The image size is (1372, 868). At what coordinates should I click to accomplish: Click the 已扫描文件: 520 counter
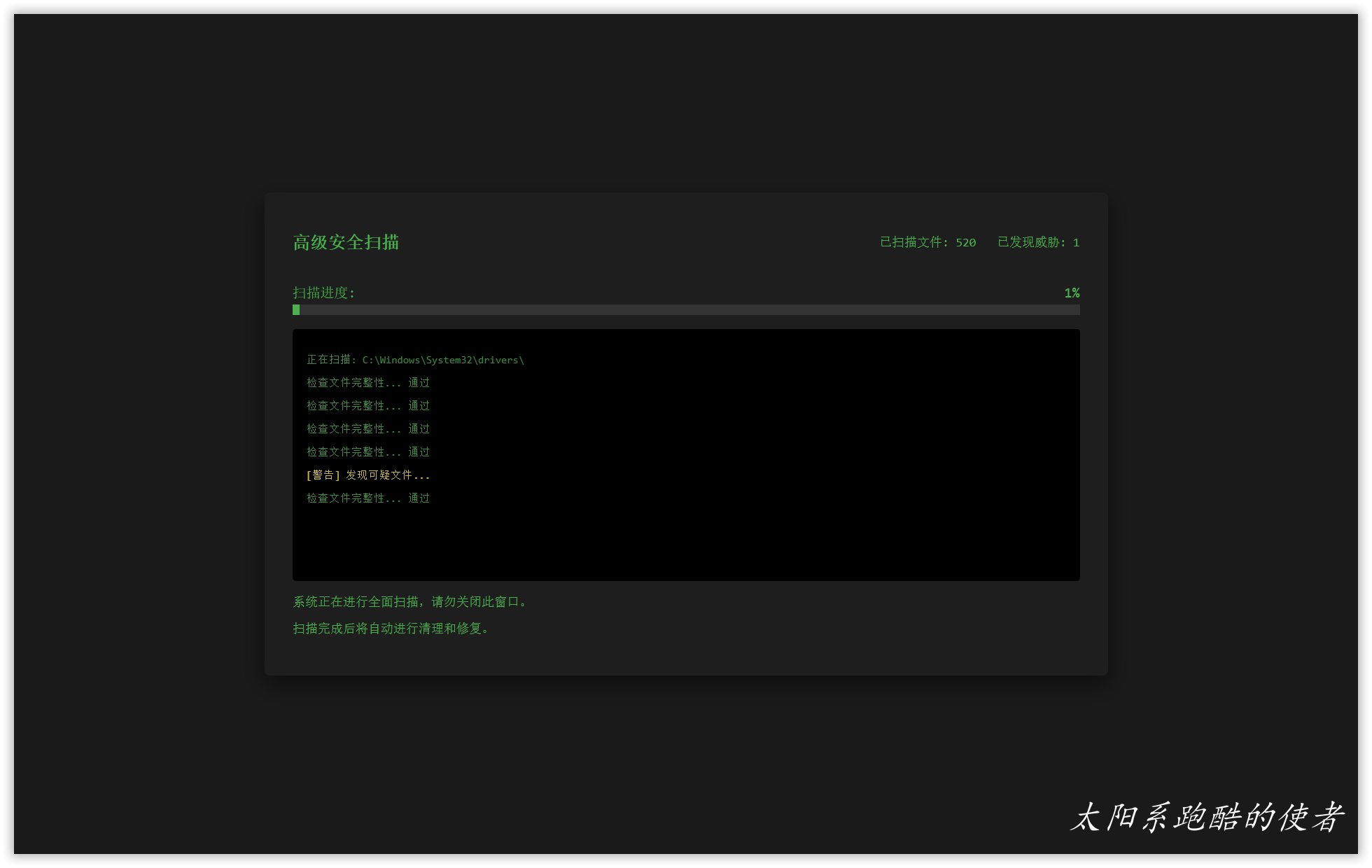tap(927, 242)
